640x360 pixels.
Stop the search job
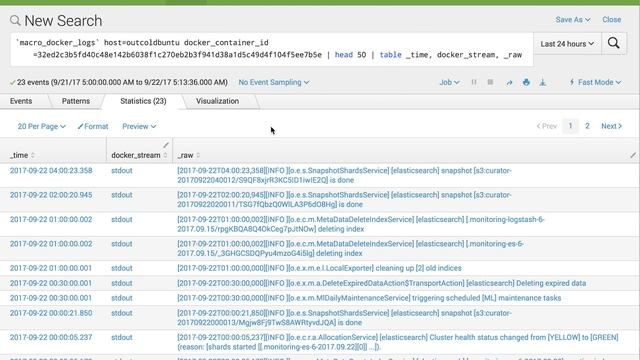(490, 82)
